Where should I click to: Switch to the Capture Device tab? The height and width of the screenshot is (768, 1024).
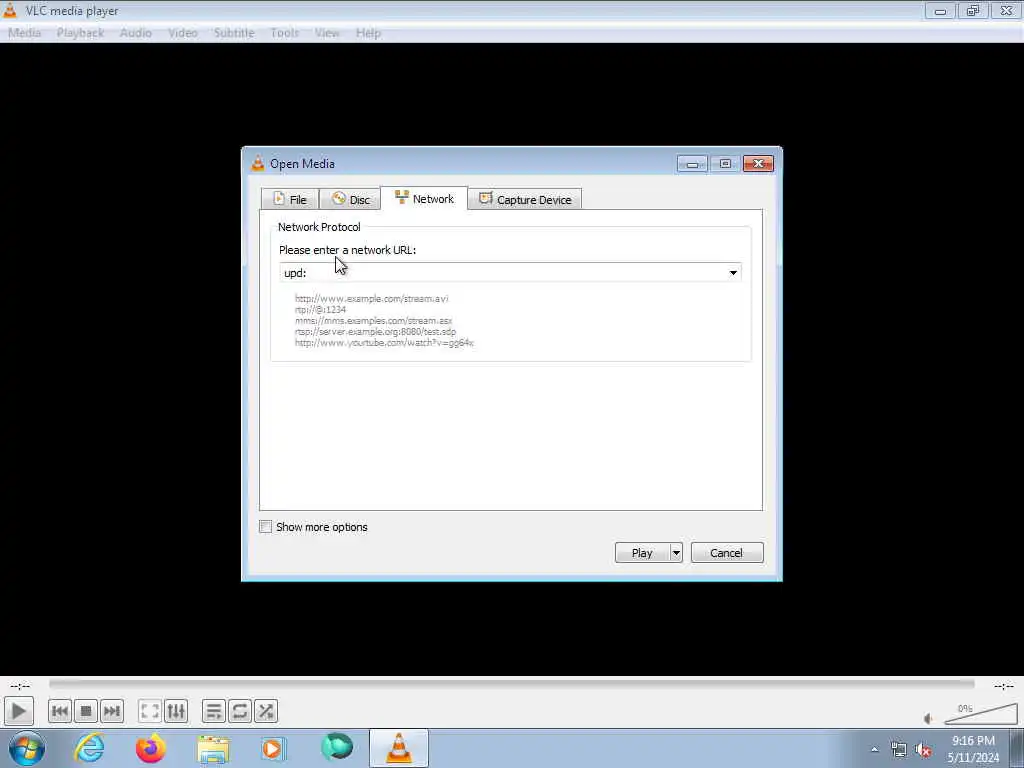pos(524,199)
